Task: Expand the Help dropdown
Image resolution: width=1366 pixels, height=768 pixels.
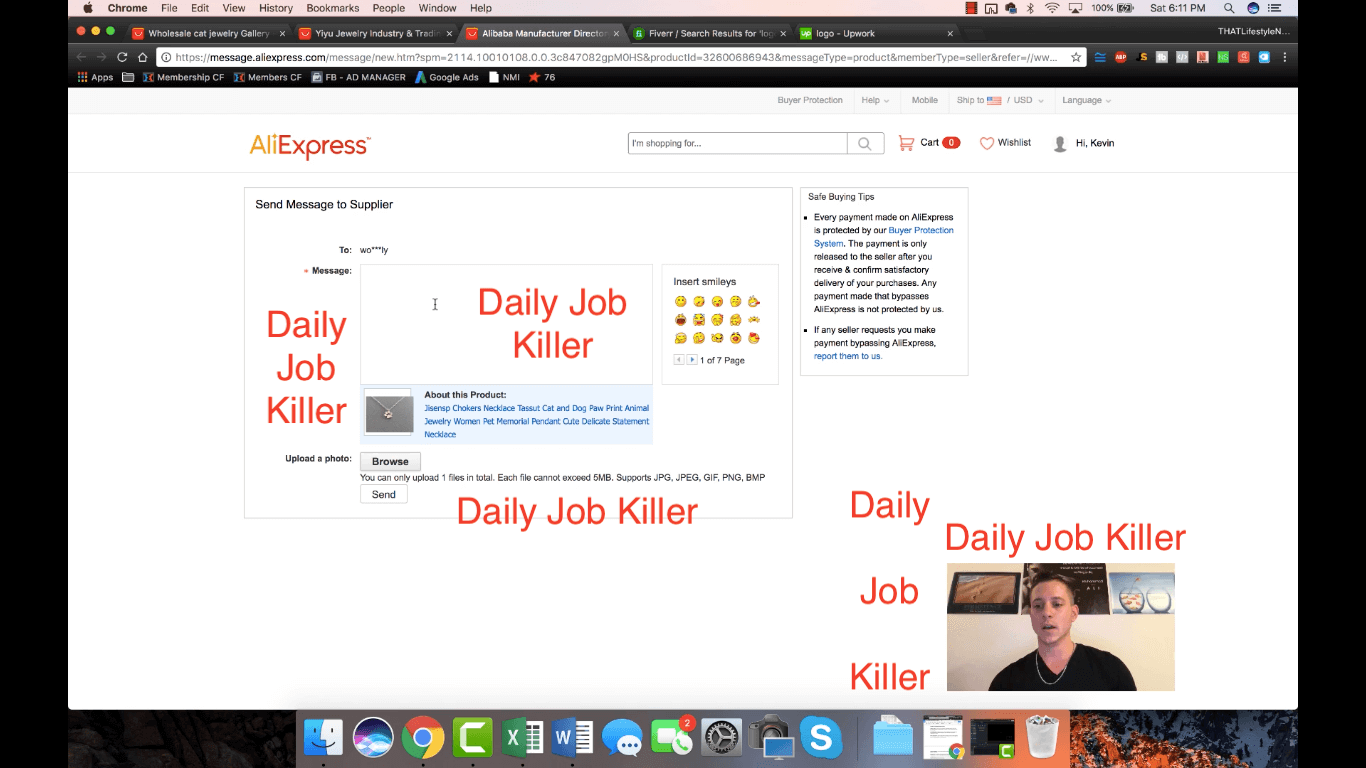Action: (875, 100)
